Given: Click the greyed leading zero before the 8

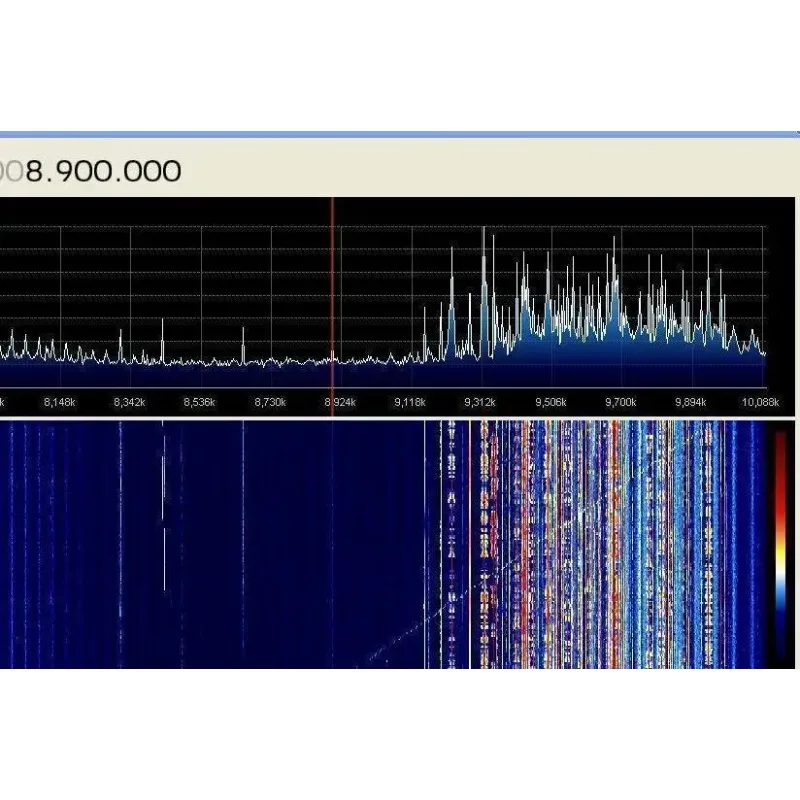Looking at the screenshot, I should pos(15,171).
